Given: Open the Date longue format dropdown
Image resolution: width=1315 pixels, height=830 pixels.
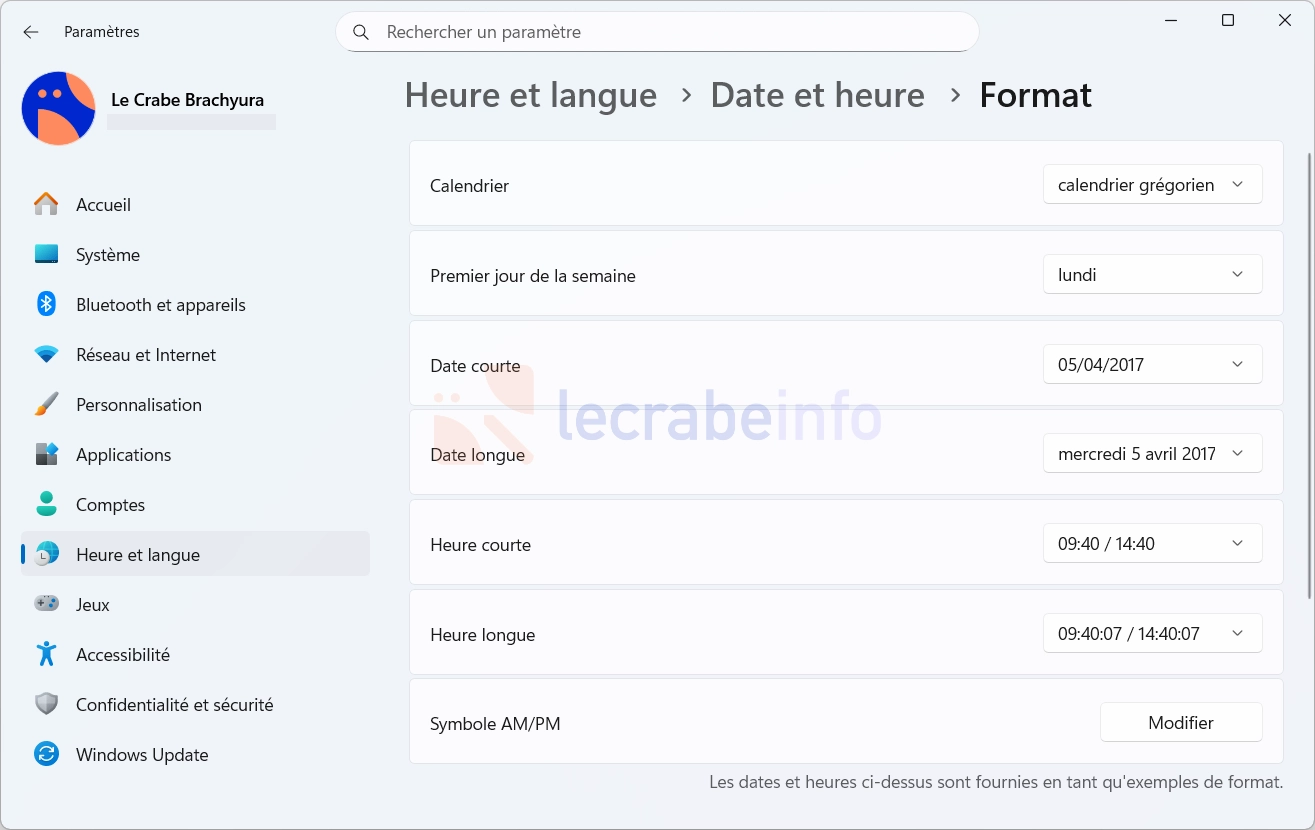Looking at the screenshot, I should point(1152,453).
